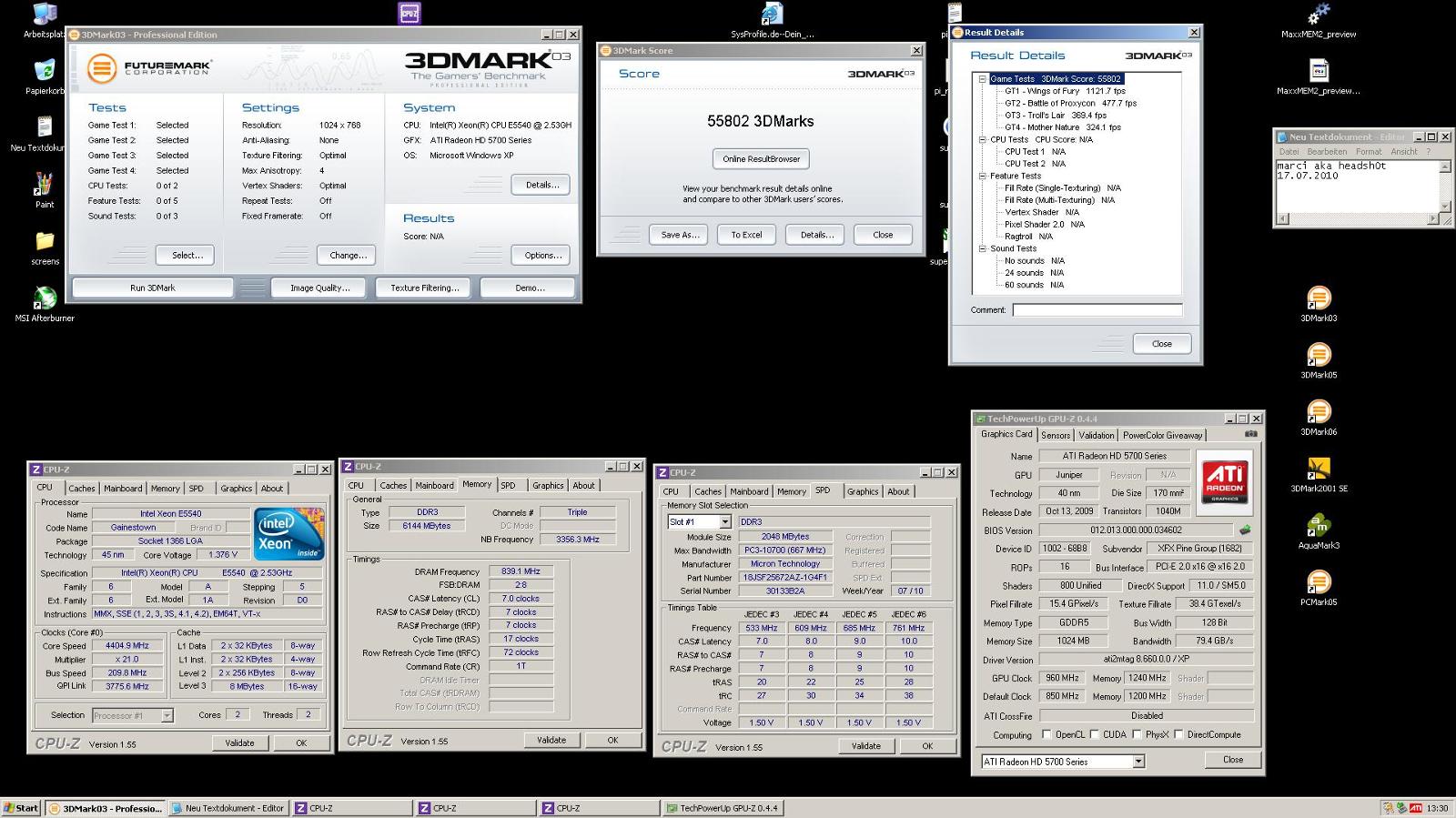Collapse the Game Tests tree node

tap(982, 79)
